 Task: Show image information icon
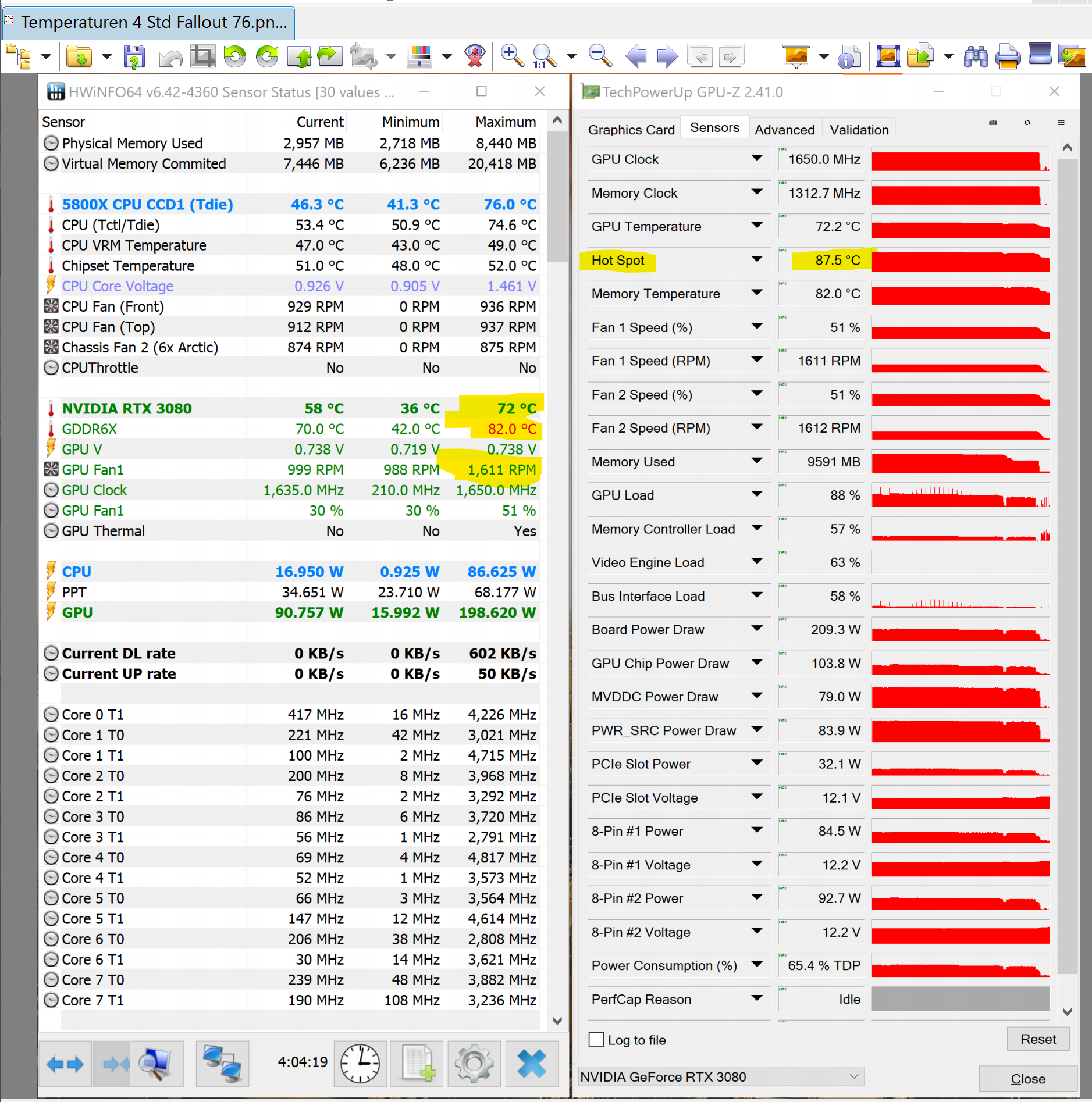(849, 57)
